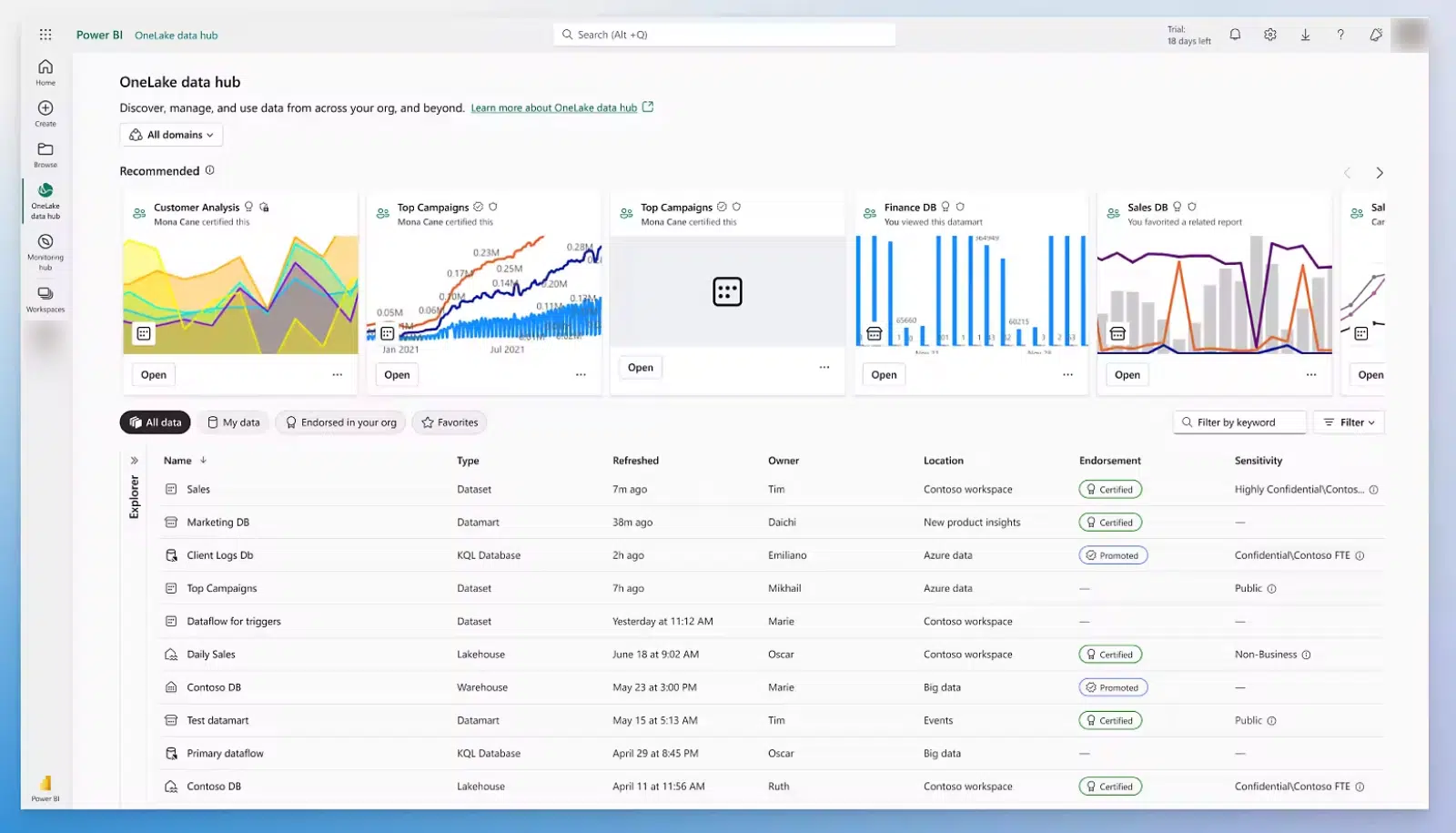Open the feedback icon in header
The height and width of the screenshot is (833, 1456).
click(x=1375, y=35)
